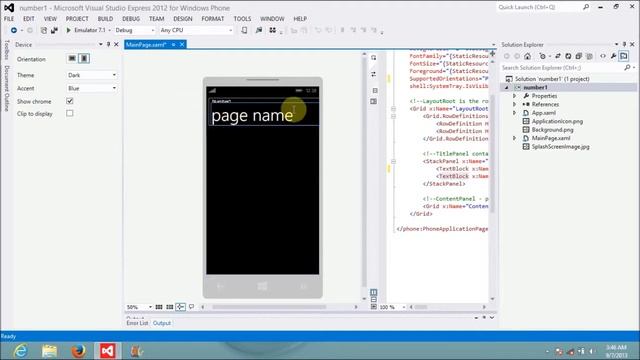Click the Navigate Backward toolbar icon
Image resolution: width=640 pixels, height=360 pixels.
point(14,30)
